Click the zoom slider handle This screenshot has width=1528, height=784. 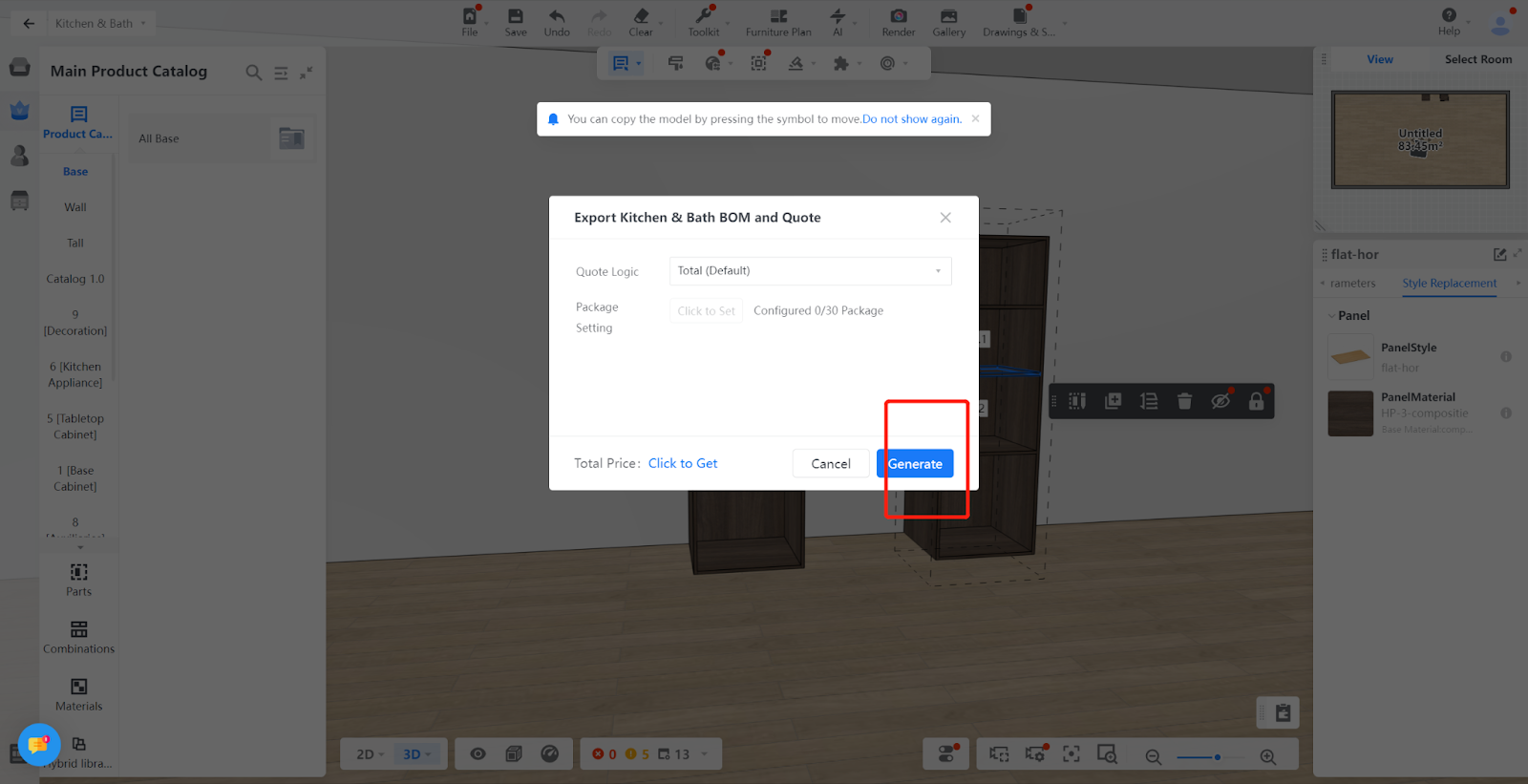1217,757
